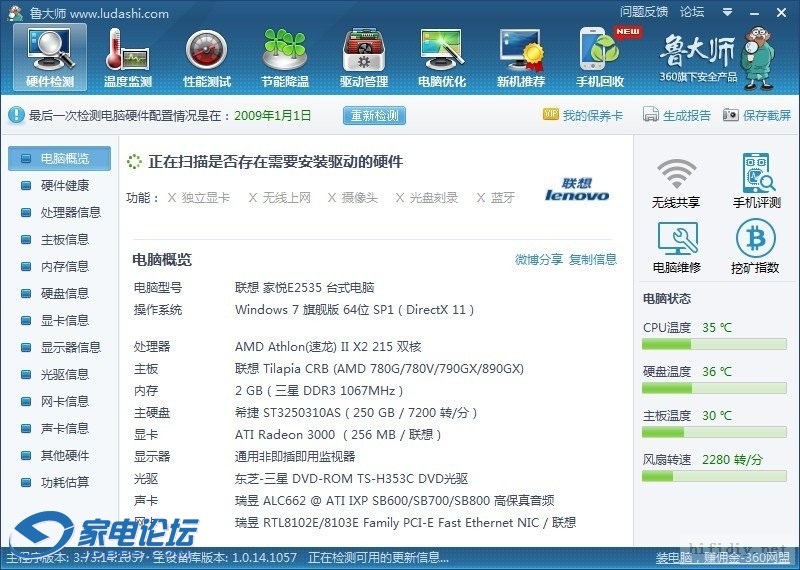Open 我的保养卡 VIP card
800x570 pixels.
point(583,115)
